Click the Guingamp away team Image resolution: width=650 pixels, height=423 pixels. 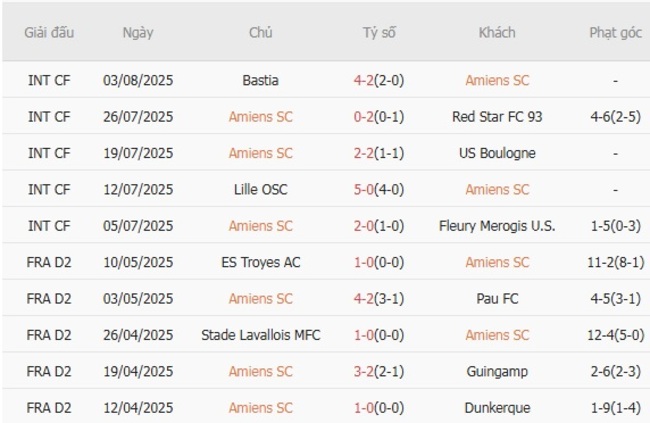pyautogui.click(x=497, y=371)
